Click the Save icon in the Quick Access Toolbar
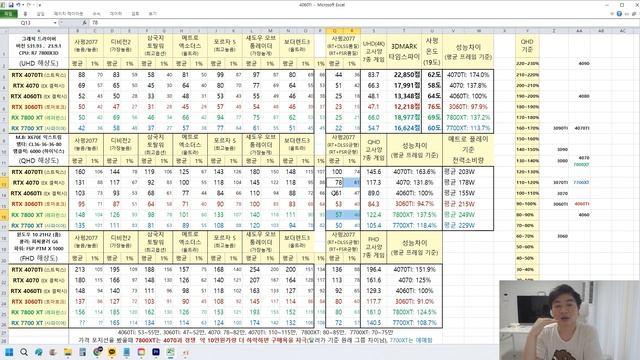Viewport: 640px width, 360px height. [11, 5]
